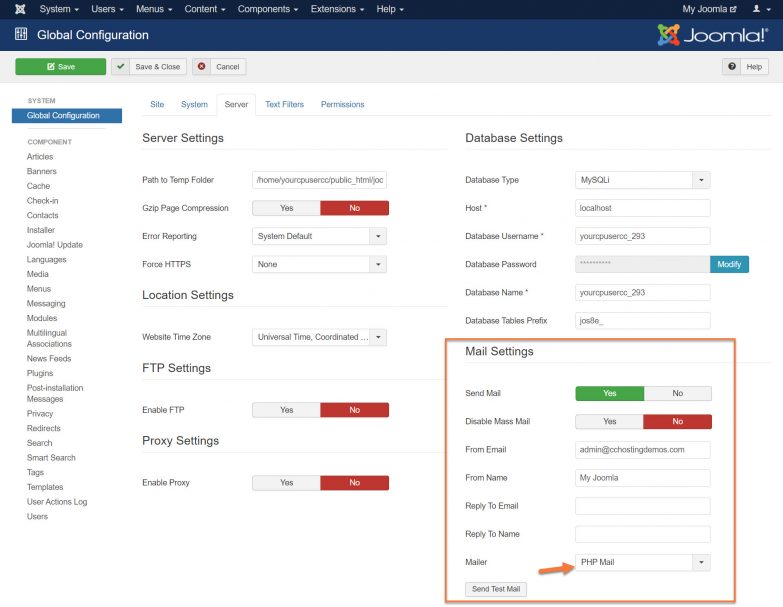Enable Proxy by selecting Yes

click(x=286, y=482)
